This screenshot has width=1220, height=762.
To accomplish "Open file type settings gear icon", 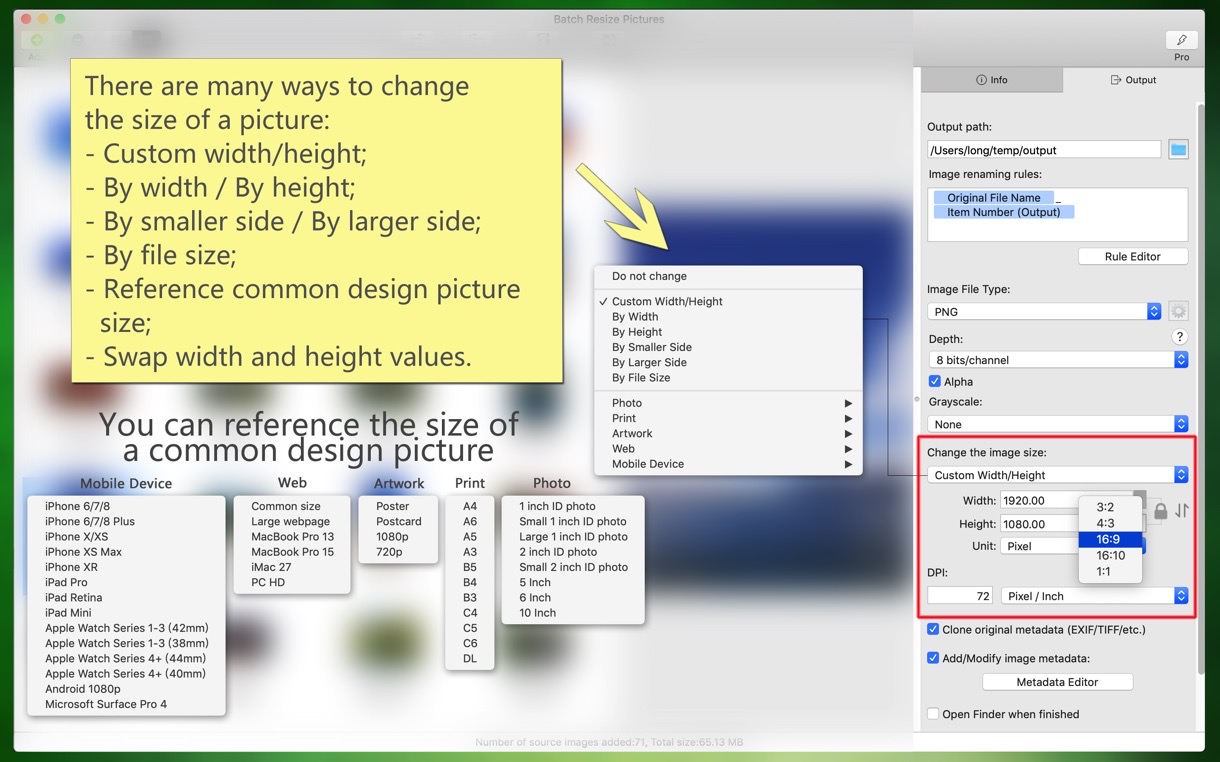I will [1179, 311].
